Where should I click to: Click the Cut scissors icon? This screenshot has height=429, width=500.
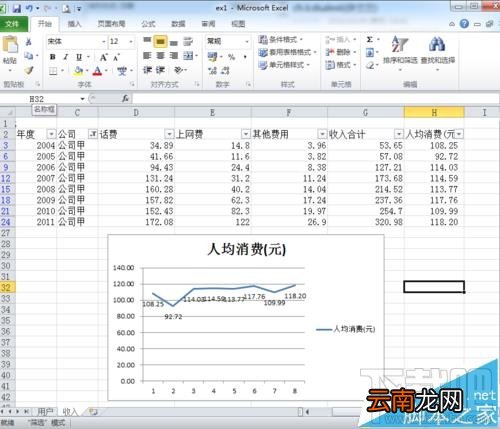(x=29, y=42)
